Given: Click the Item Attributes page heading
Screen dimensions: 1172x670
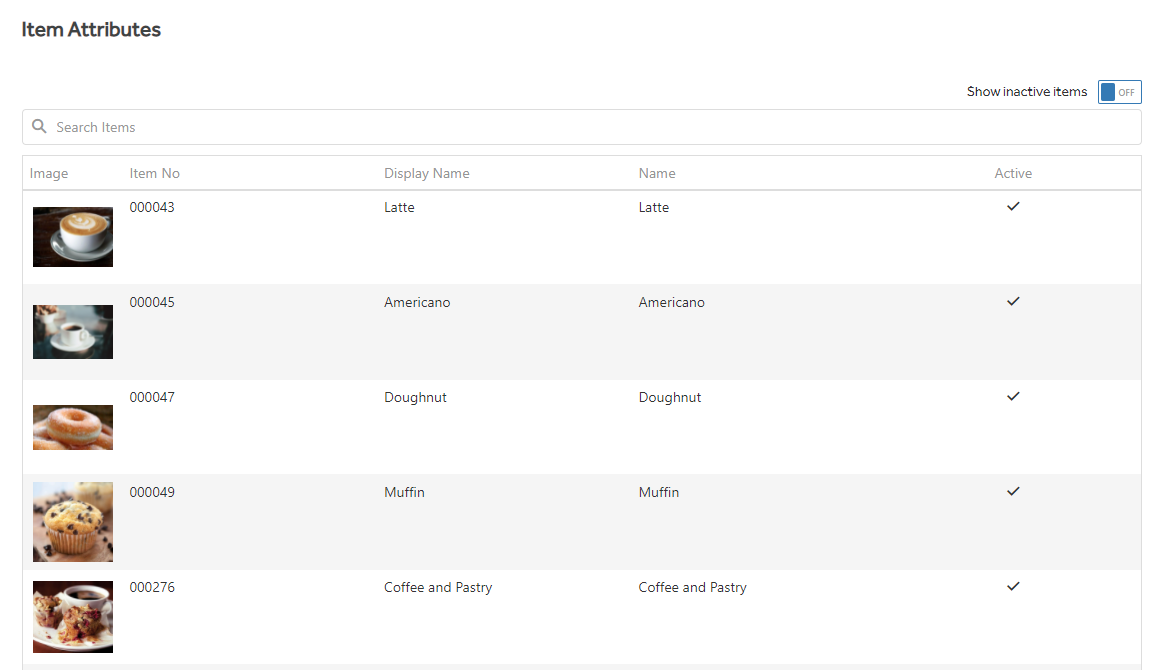Looking at the screenshot, I should click(91, 29).
